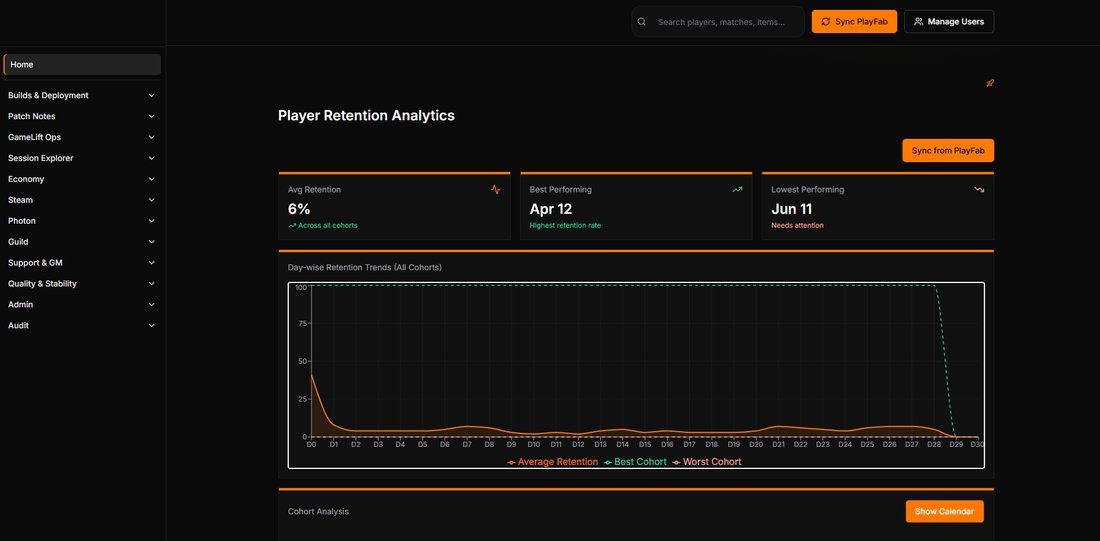Click the Sync PlayFab header button
Image resolution: width=1100 pixels, height=541 pixels.
click(x=854, y=22)
